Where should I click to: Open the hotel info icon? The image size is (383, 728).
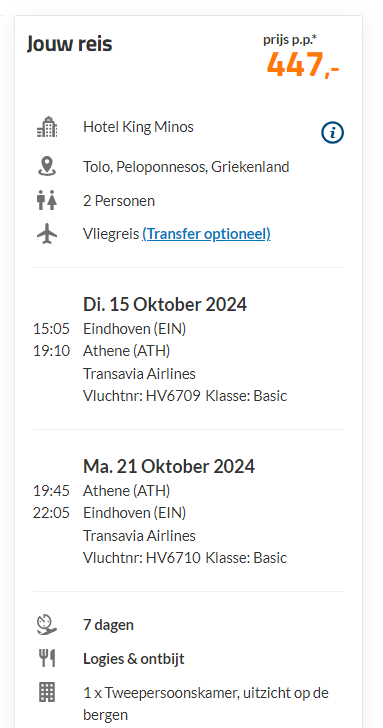(x=332, y=133)
